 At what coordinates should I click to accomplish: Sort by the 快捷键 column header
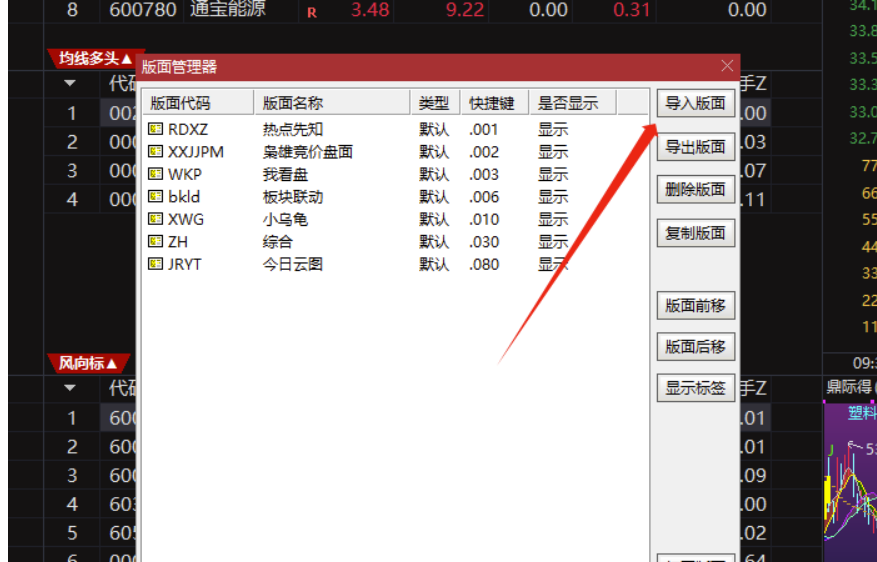pos(493,103)
